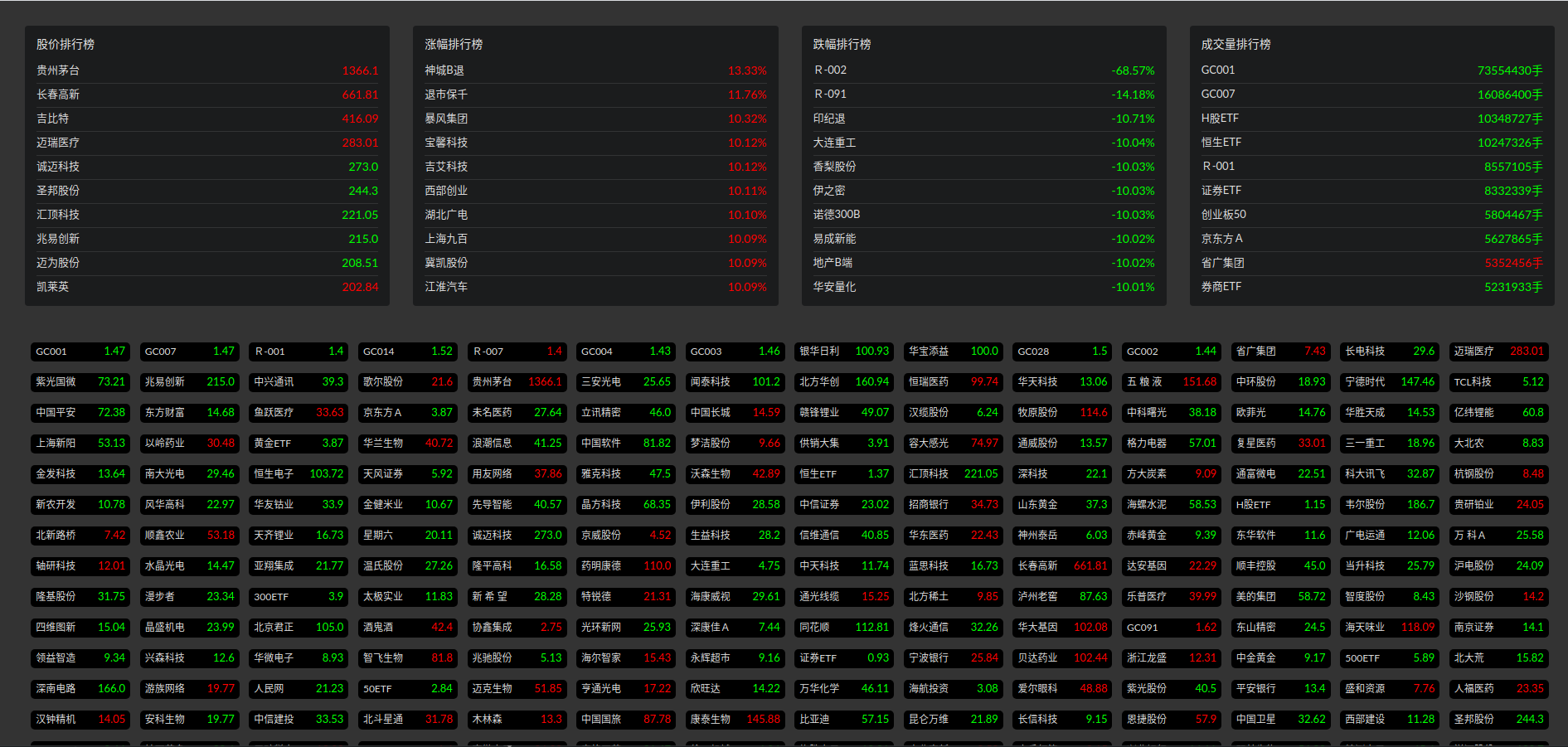
Task: Select 华安量化 row showing -10.01%
Action: tap(983, 287)
